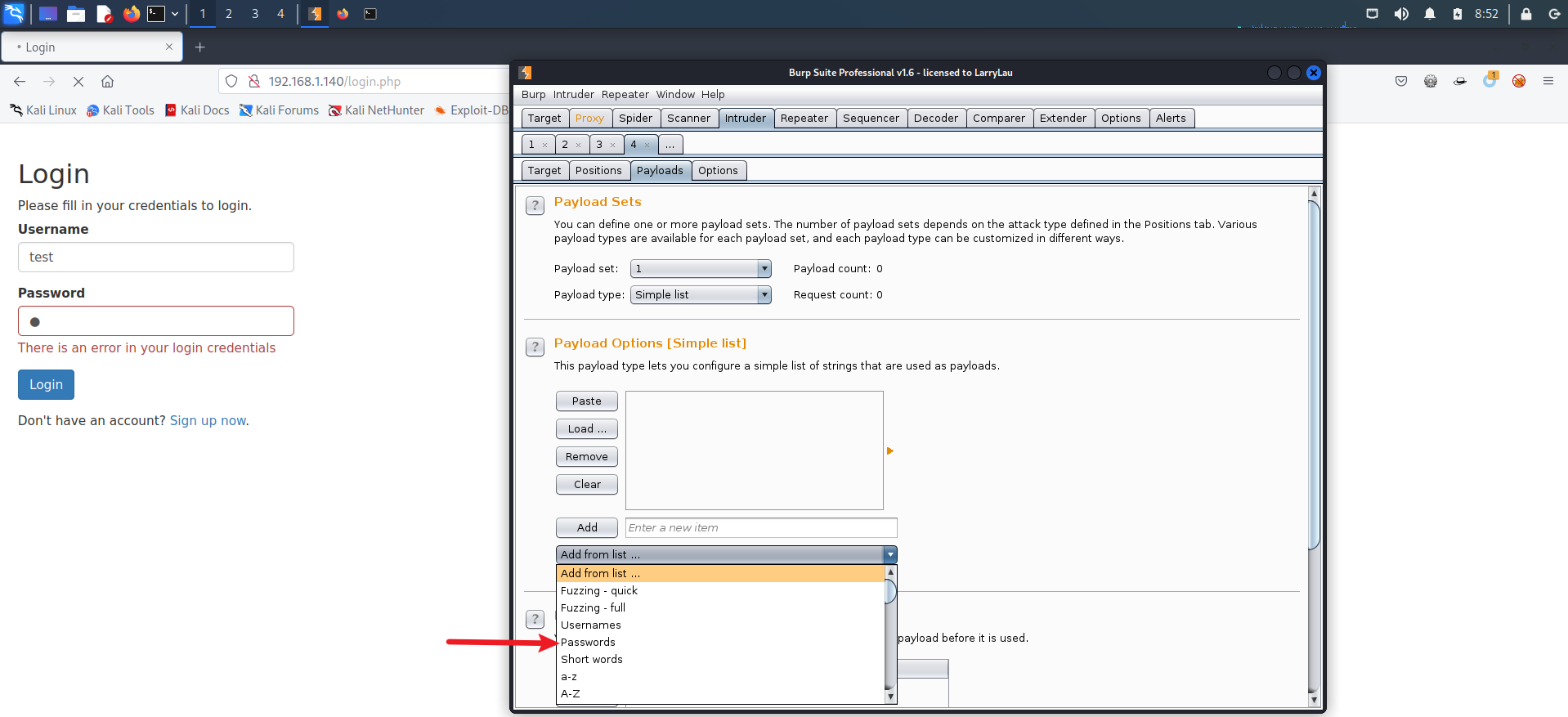This screenshot has height=717, width=1568.
Task: Select Passwords from the list
Action: pyautogui.click(x=588, y=643)
